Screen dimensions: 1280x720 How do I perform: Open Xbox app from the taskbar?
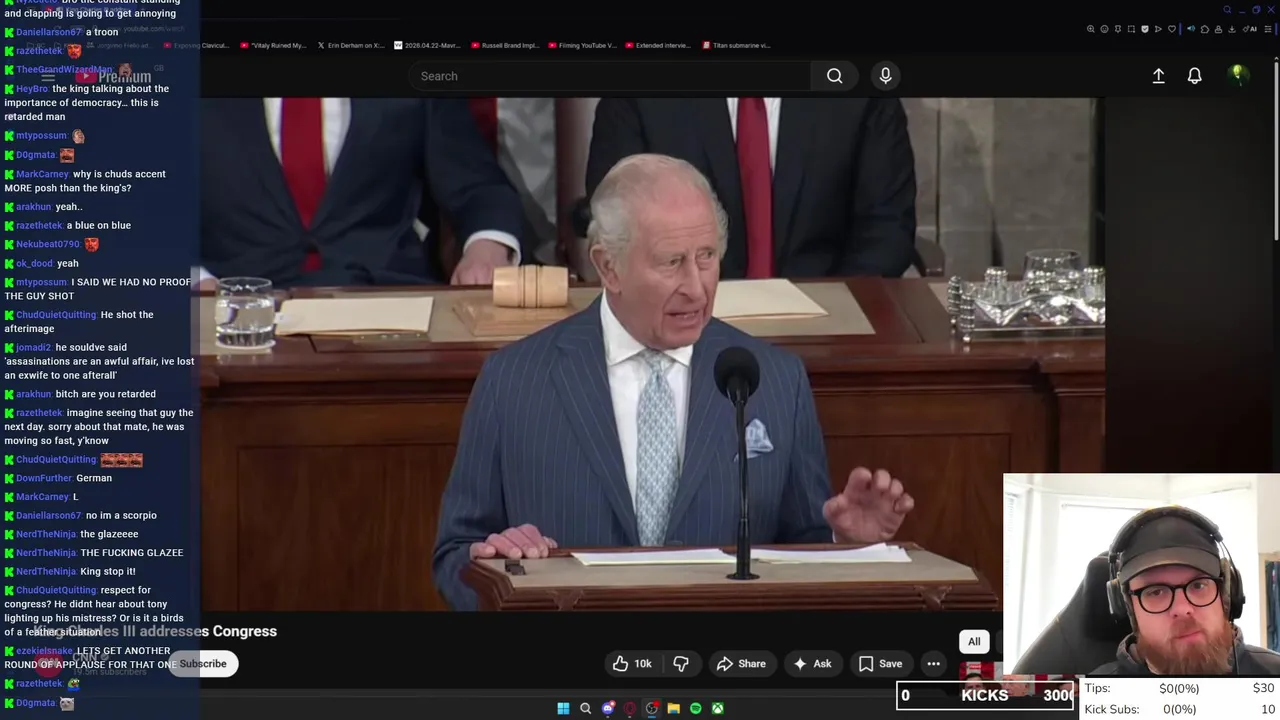718,708
